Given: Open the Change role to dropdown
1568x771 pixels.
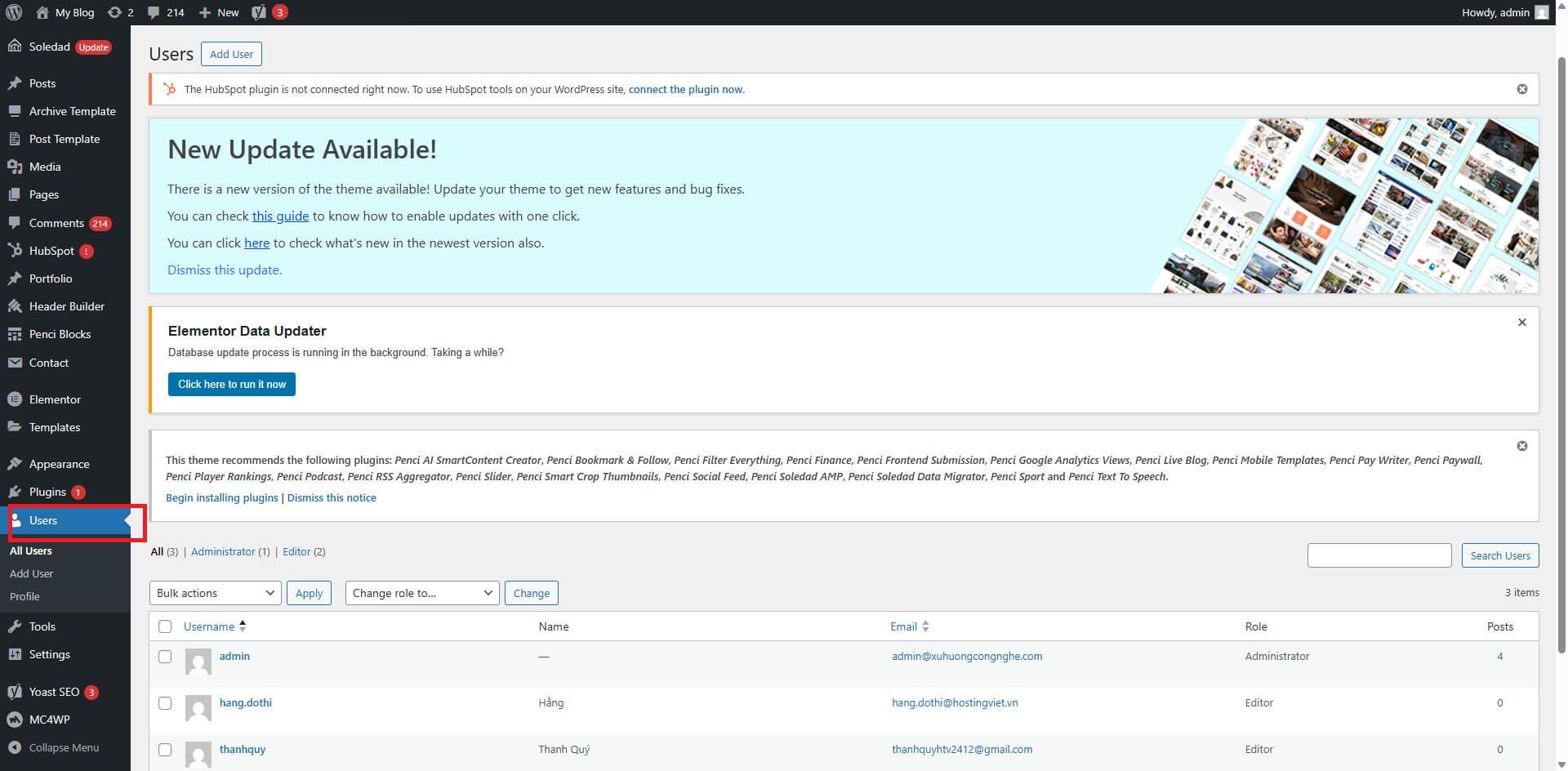Looking at the screenshot, I should [x=421, y=592].
